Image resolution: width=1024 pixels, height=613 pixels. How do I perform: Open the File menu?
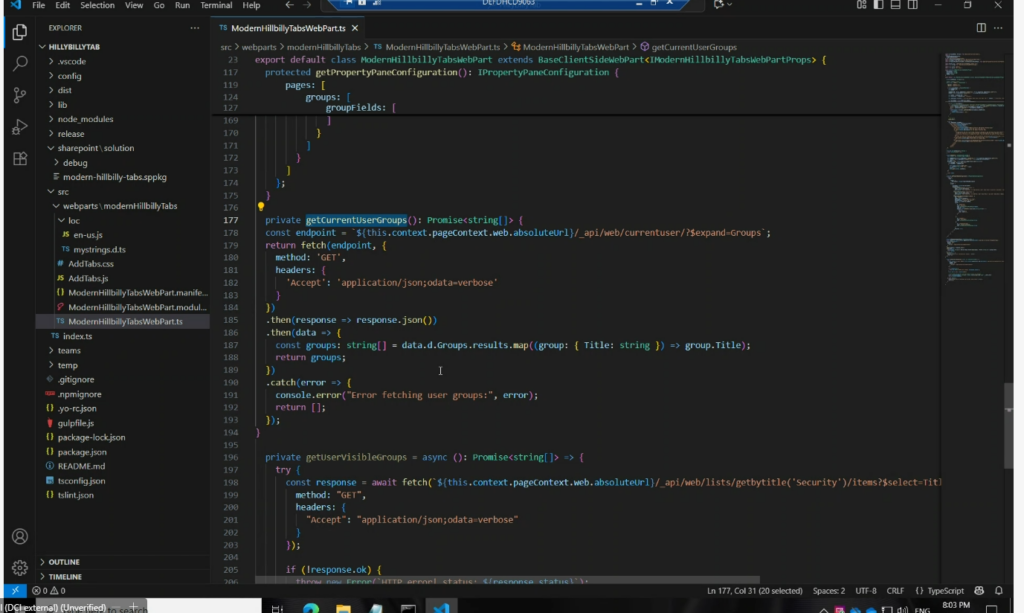[x=39, y=5]
